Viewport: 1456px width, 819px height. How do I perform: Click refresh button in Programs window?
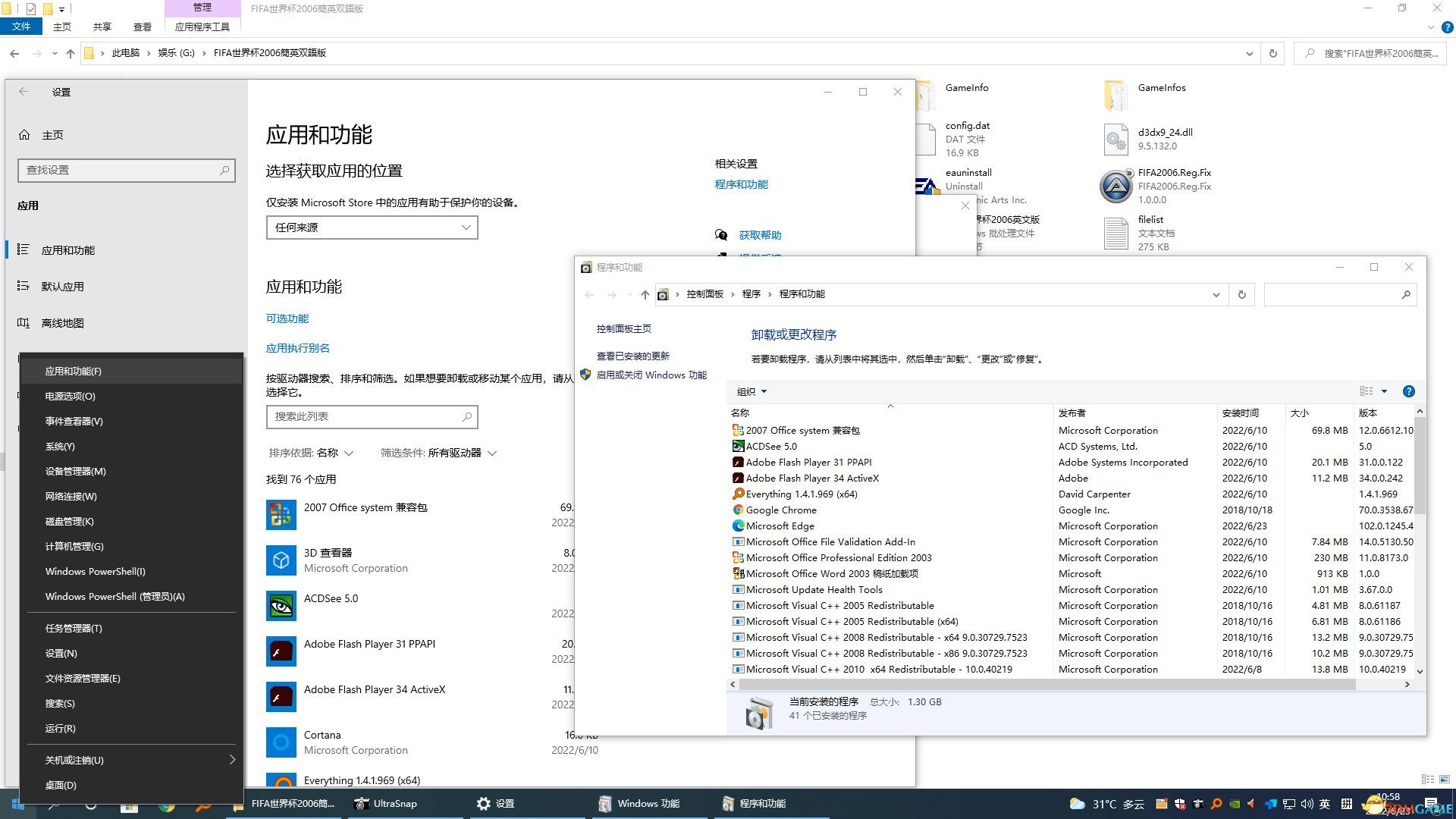(x=1241, y=294)
